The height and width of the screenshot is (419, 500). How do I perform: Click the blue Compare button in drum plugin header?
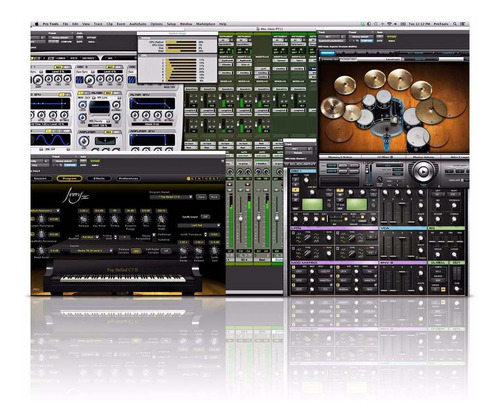click(x=367, y=41)
